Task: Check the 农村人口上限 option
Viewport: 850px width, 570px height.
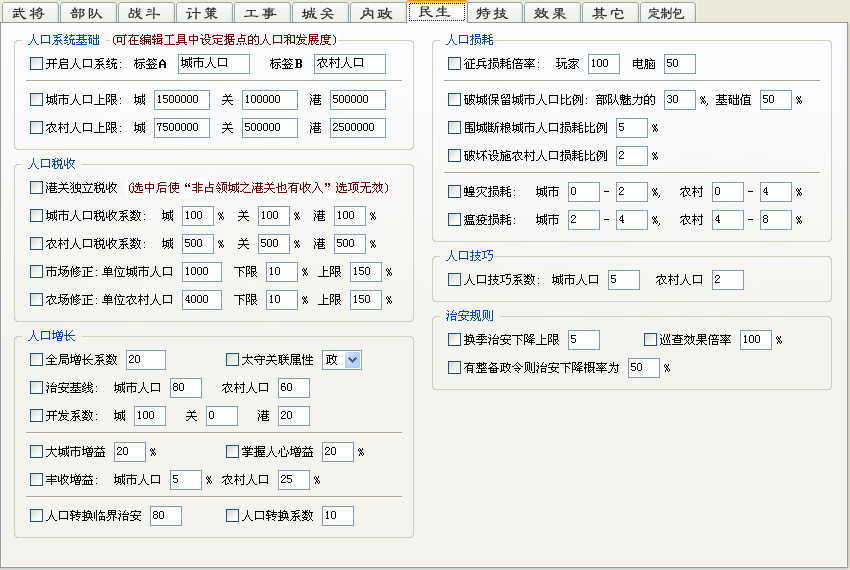Action: 36,127
